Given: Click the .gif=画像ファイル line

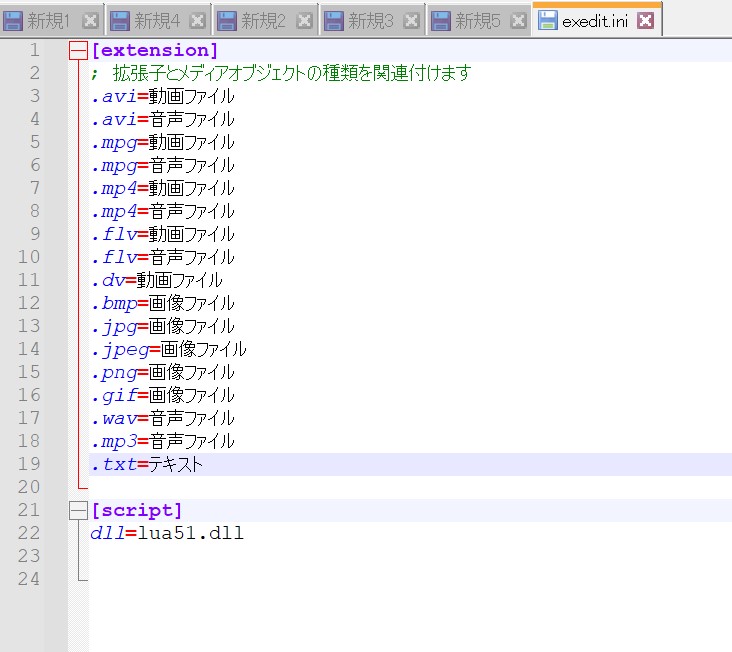Looking at the screenshot, I should tap(163, 395).
